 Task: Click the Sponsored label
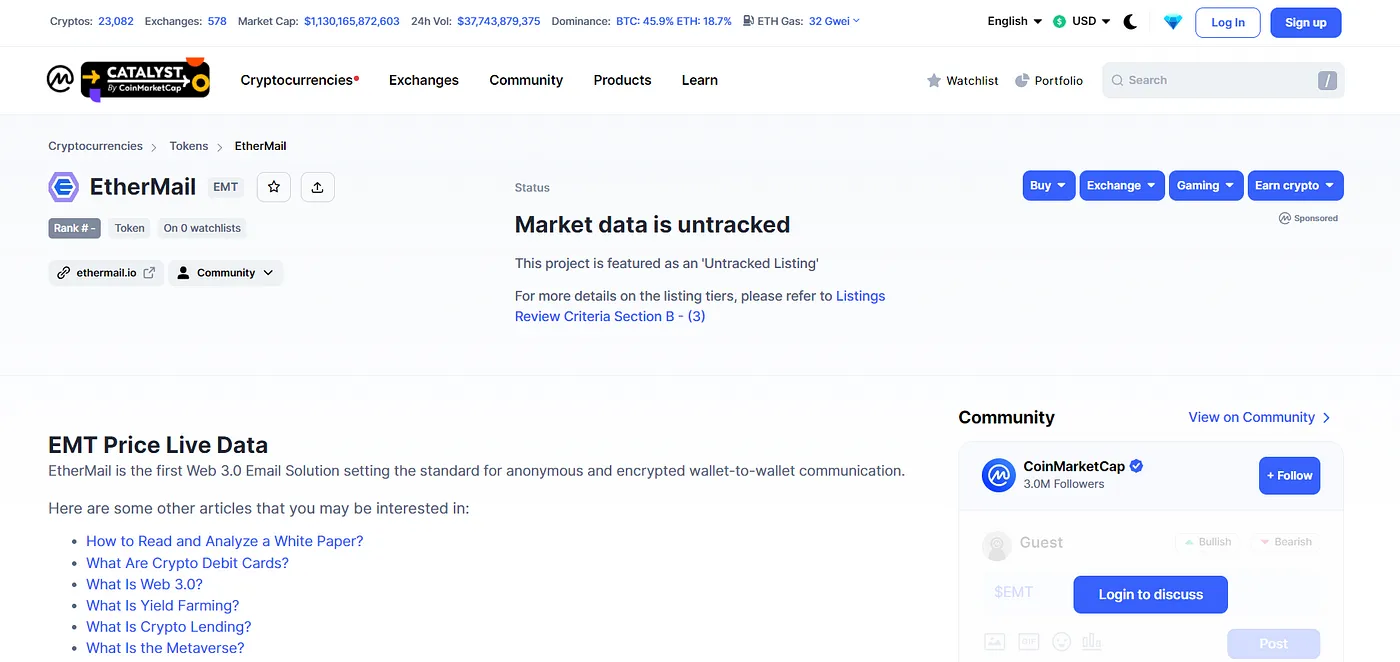[1308, 218]
